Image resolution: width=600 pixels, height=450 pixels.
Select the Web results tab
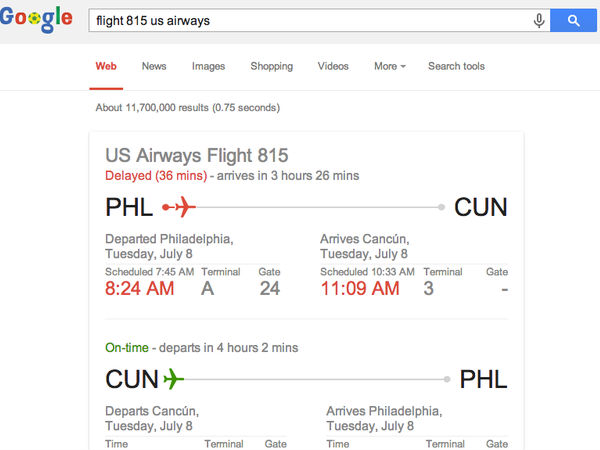coord(106,67)
